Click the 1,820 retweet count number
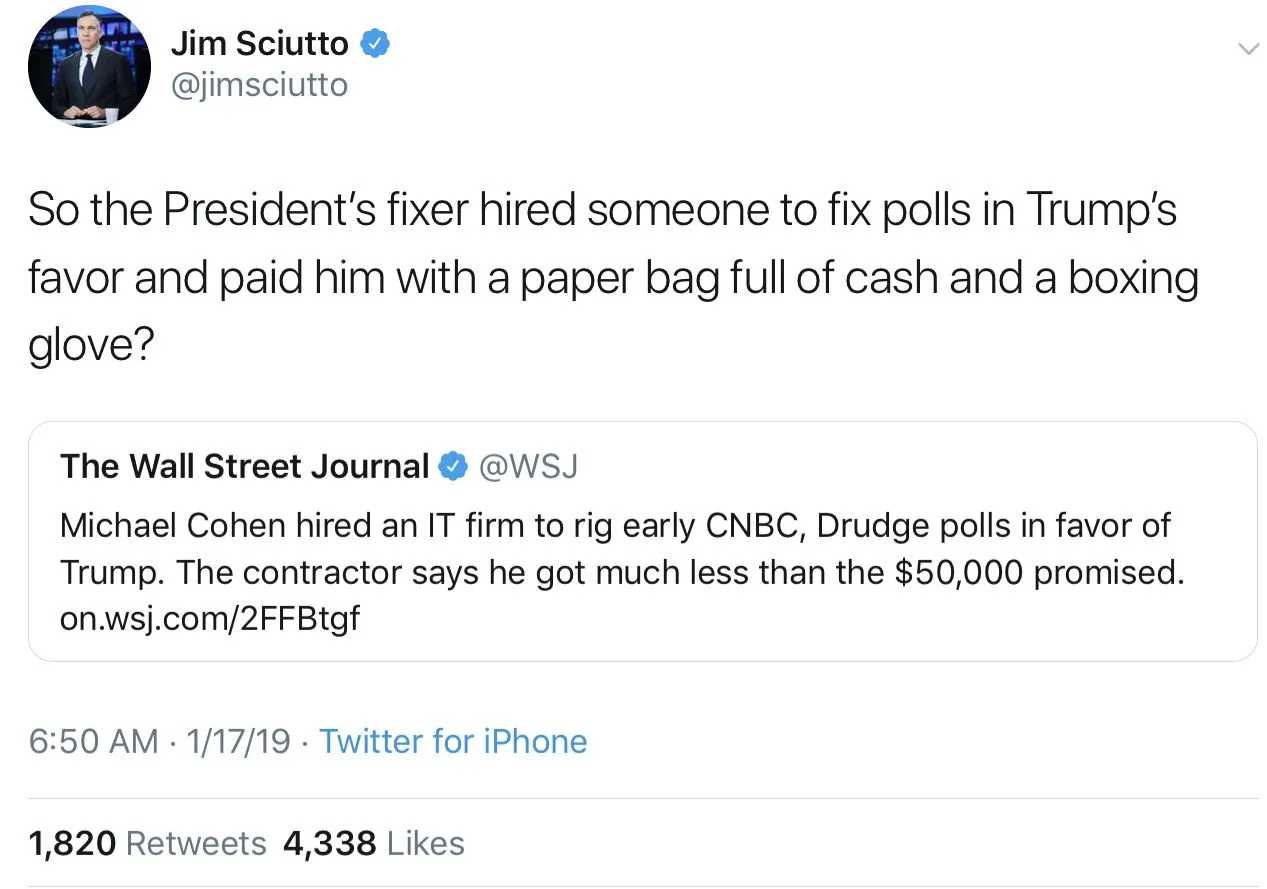This screenshot has height=889, width=1267. point(72,843)
